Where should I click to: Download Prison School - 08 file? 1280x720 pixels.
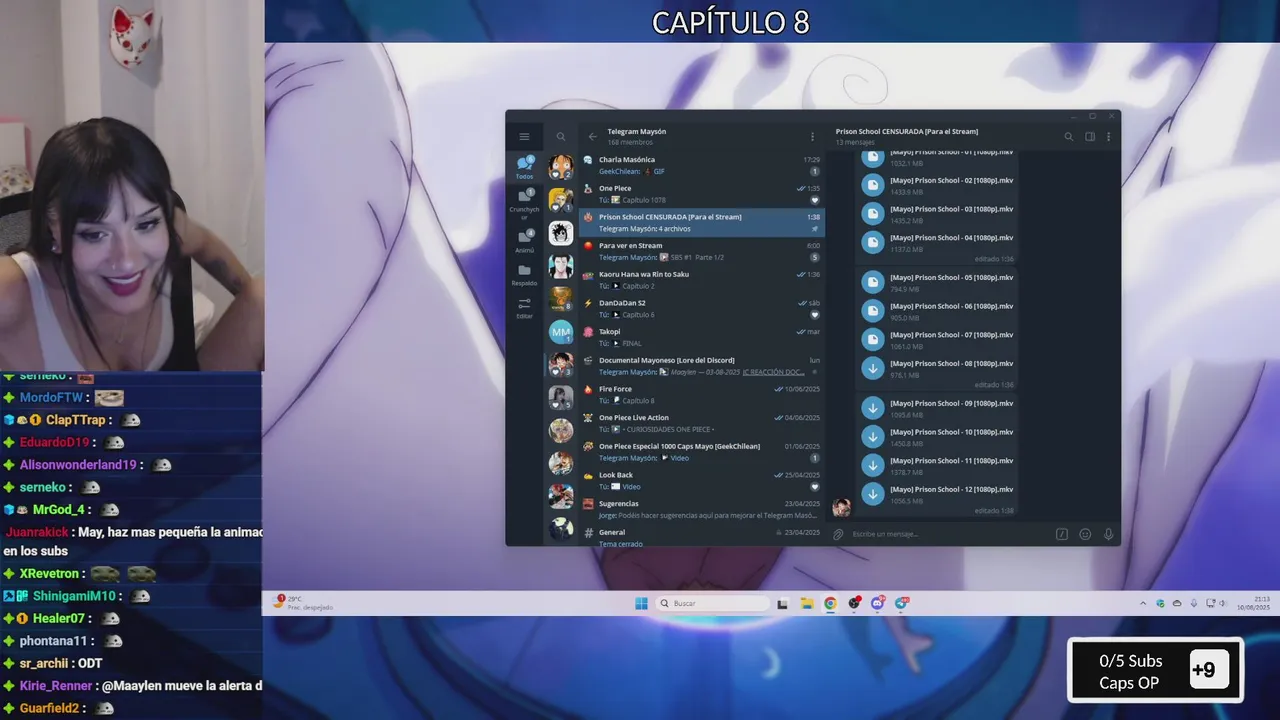(x=873, y=368)
